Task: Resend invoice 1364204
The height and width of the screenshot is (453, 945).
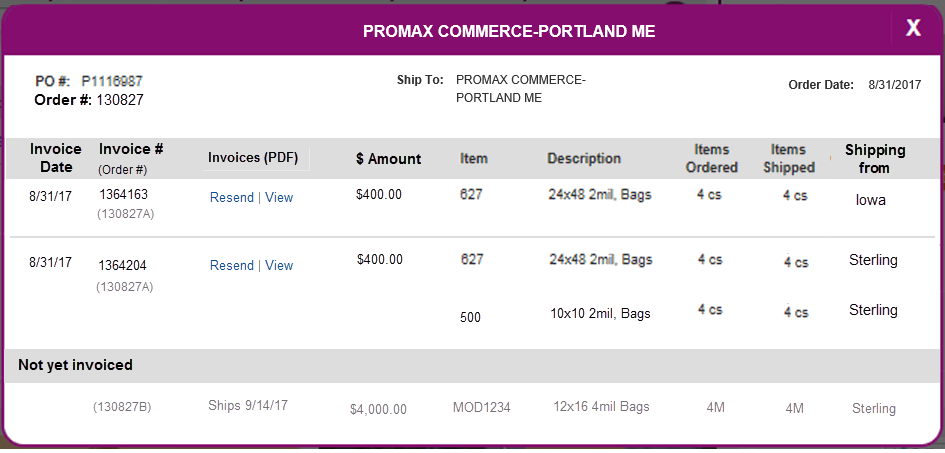Action: 231,266
